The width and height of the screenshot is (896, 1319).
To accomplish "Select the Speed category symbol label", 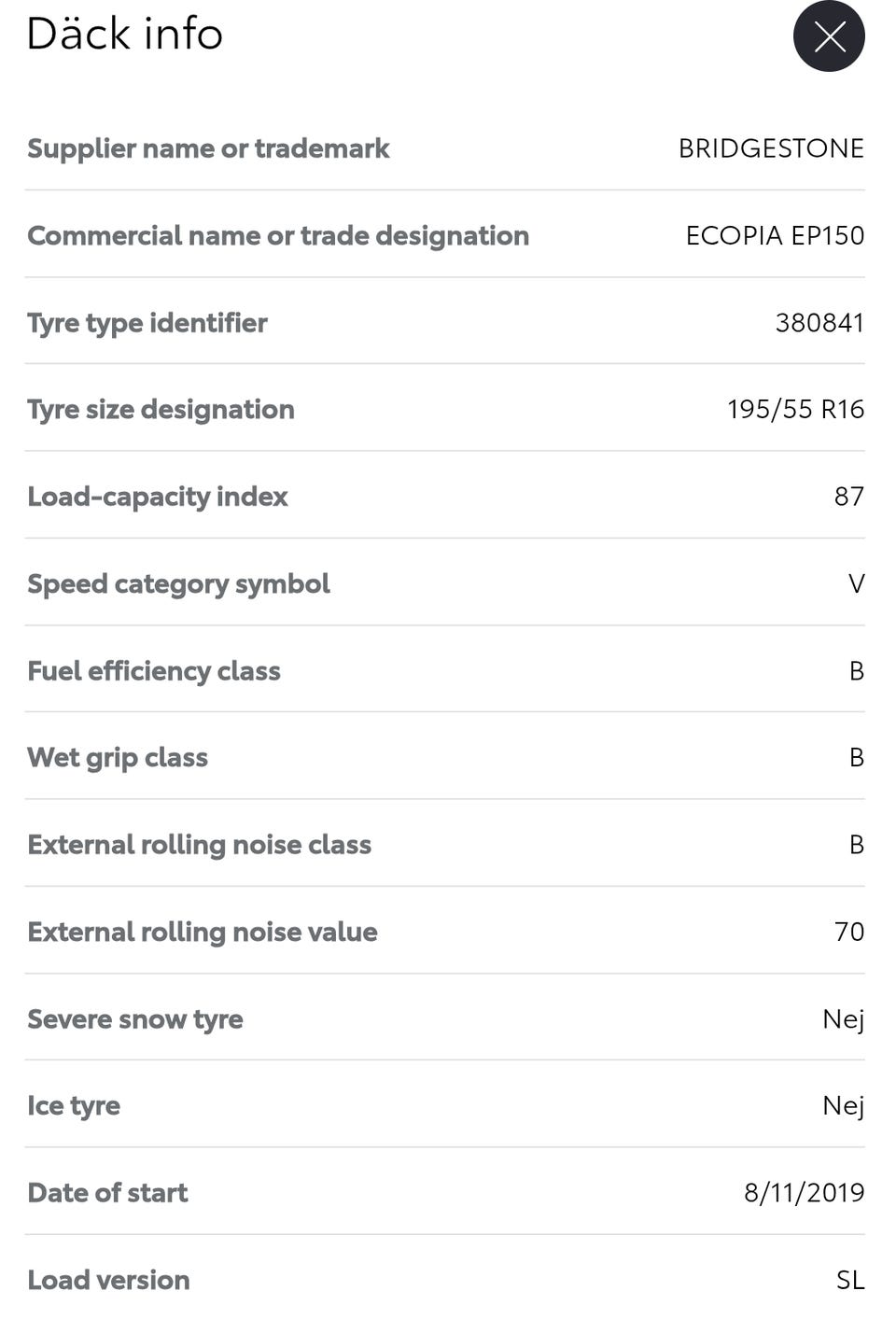I will [x=178, y=583].
